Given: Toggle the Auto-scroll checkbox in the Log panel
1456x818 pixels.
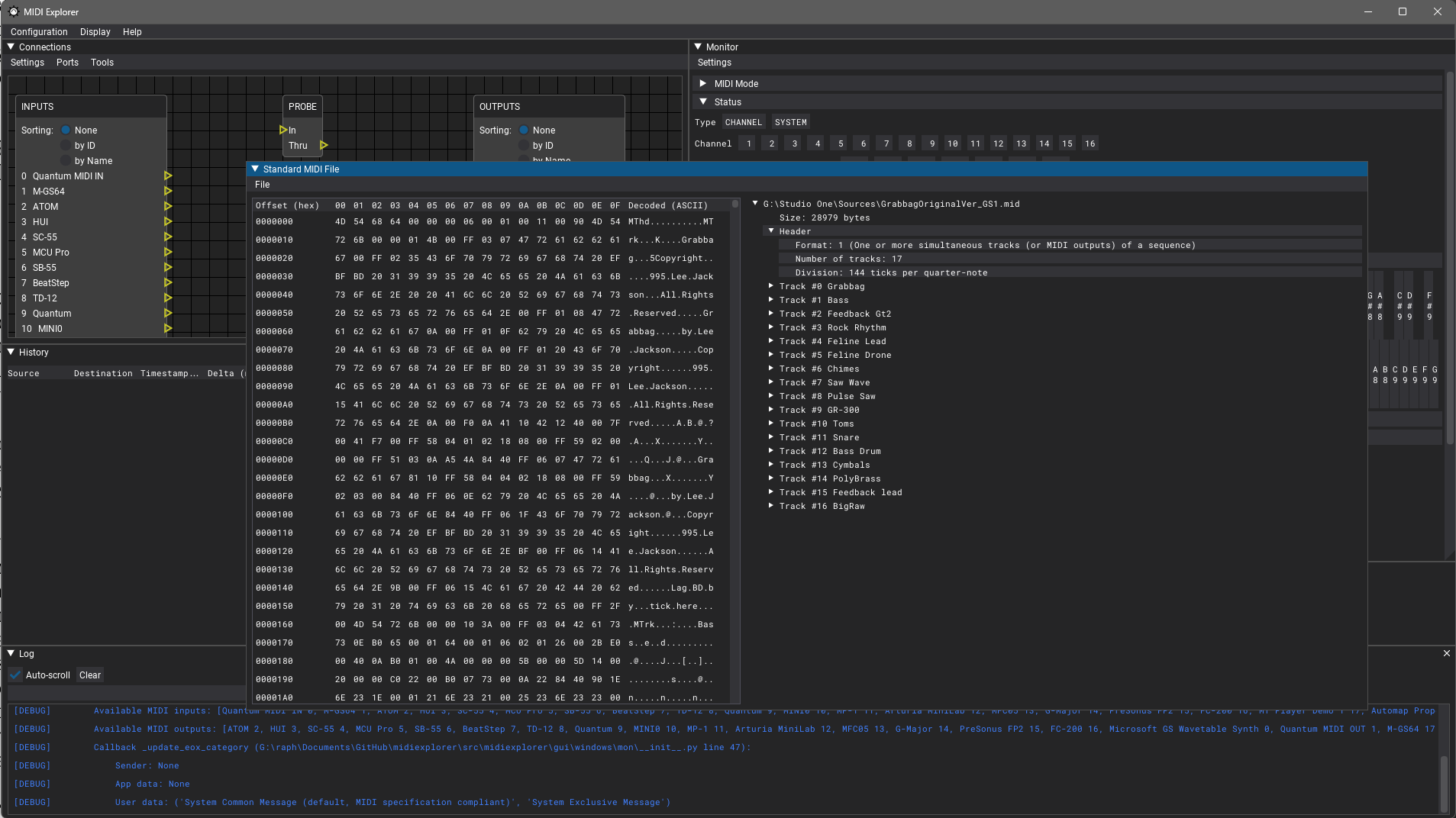Looking at the screenshot, I should tap(15, 675).
